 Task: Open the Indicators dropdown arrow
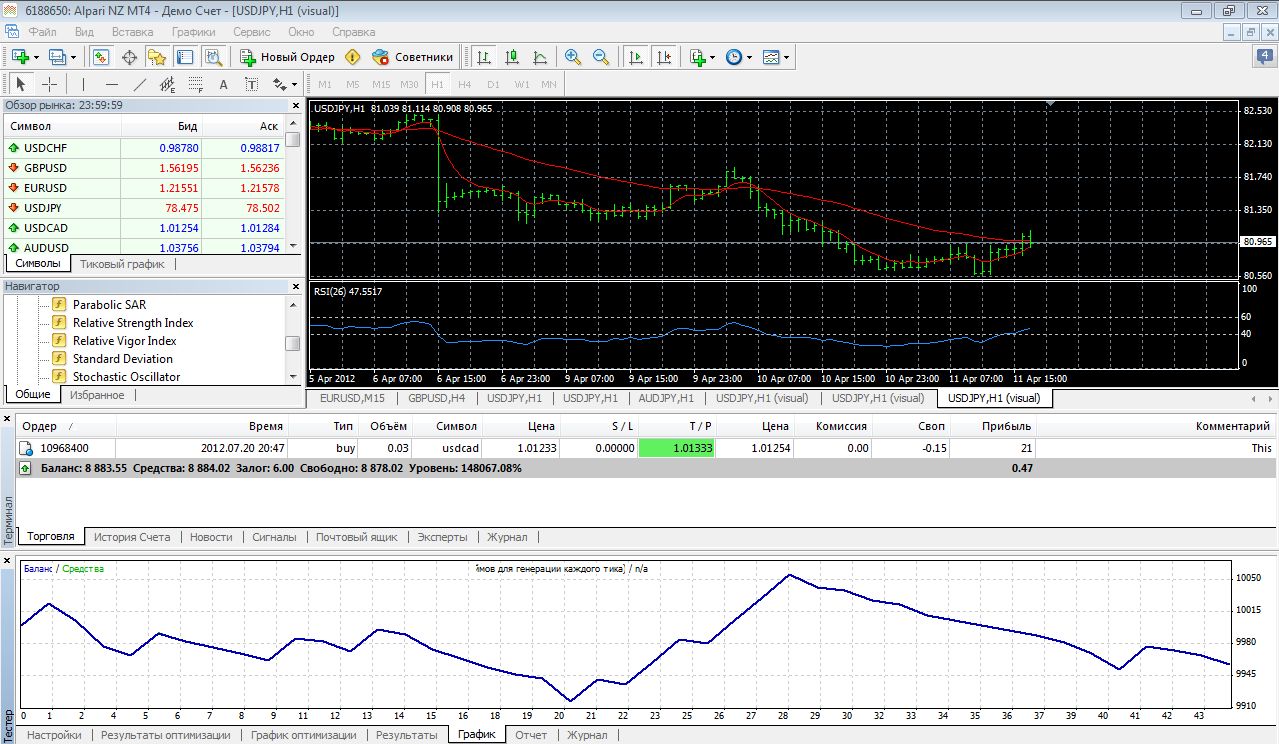(714, 57)
